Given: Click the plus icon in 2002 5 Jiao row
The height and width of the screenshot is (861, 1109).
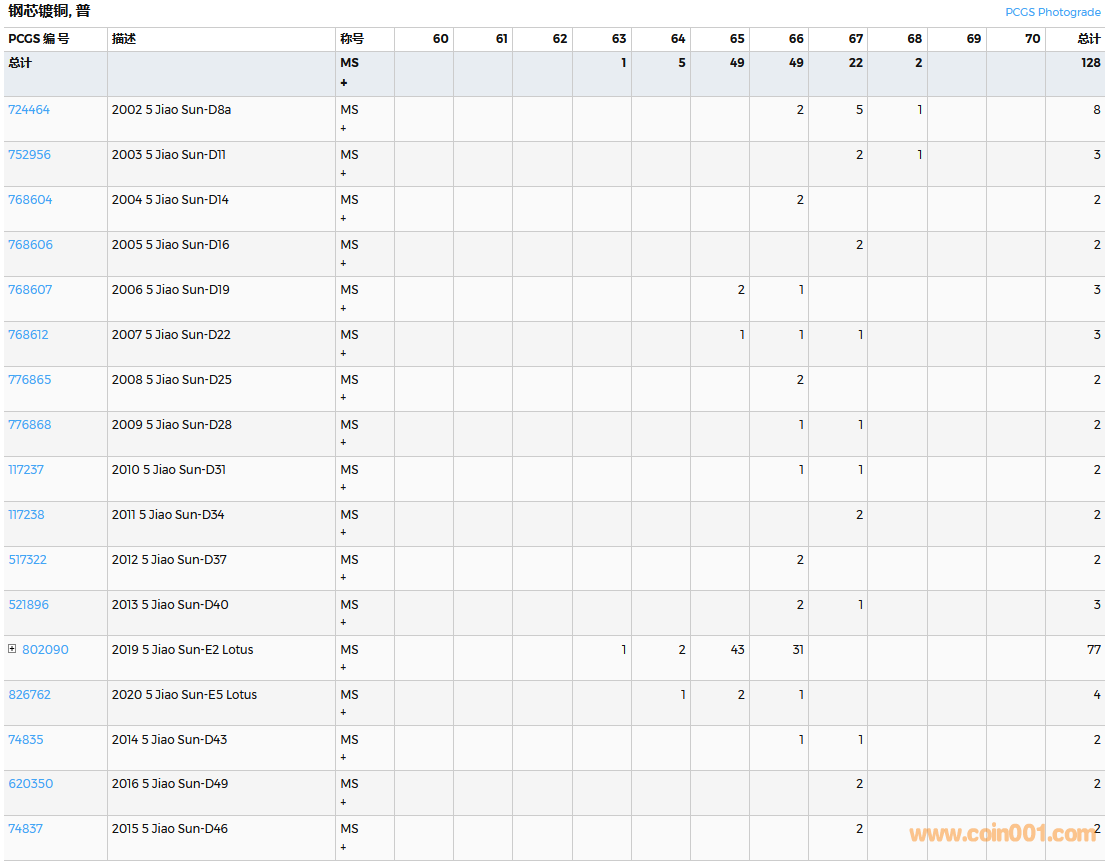Looking at the screenshot, I should point(343,128).
